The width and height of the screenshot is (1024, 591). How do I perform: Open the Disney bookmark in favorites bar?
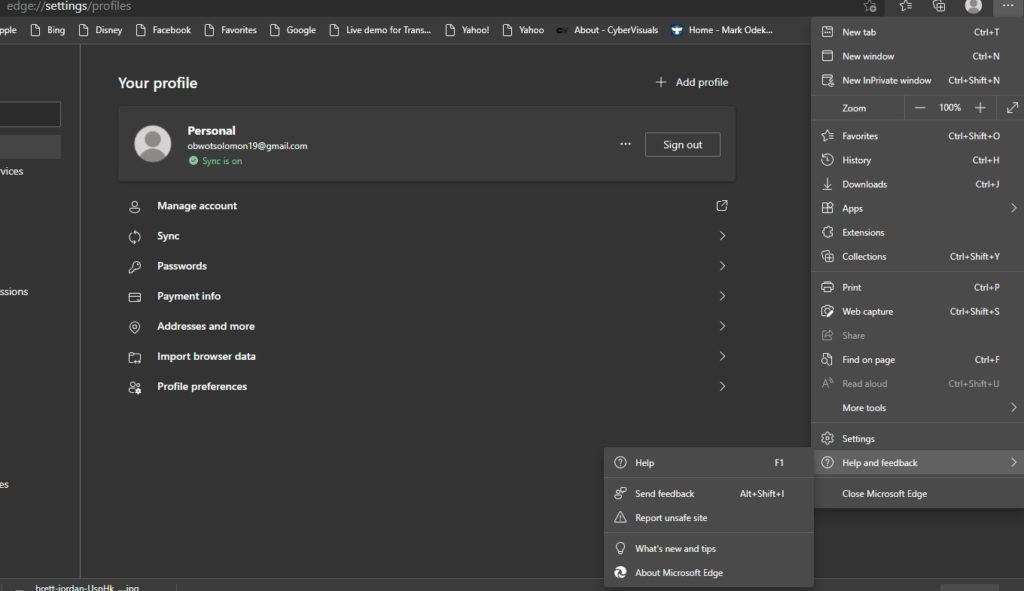pyautogui.click(x=101, y=30)
